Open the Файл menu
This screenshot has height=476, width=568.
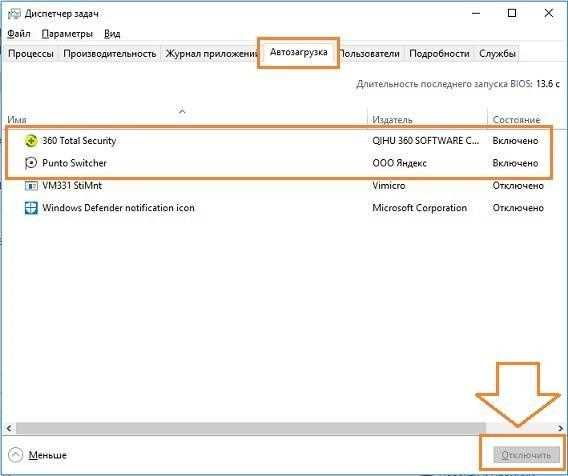(18, 34)
